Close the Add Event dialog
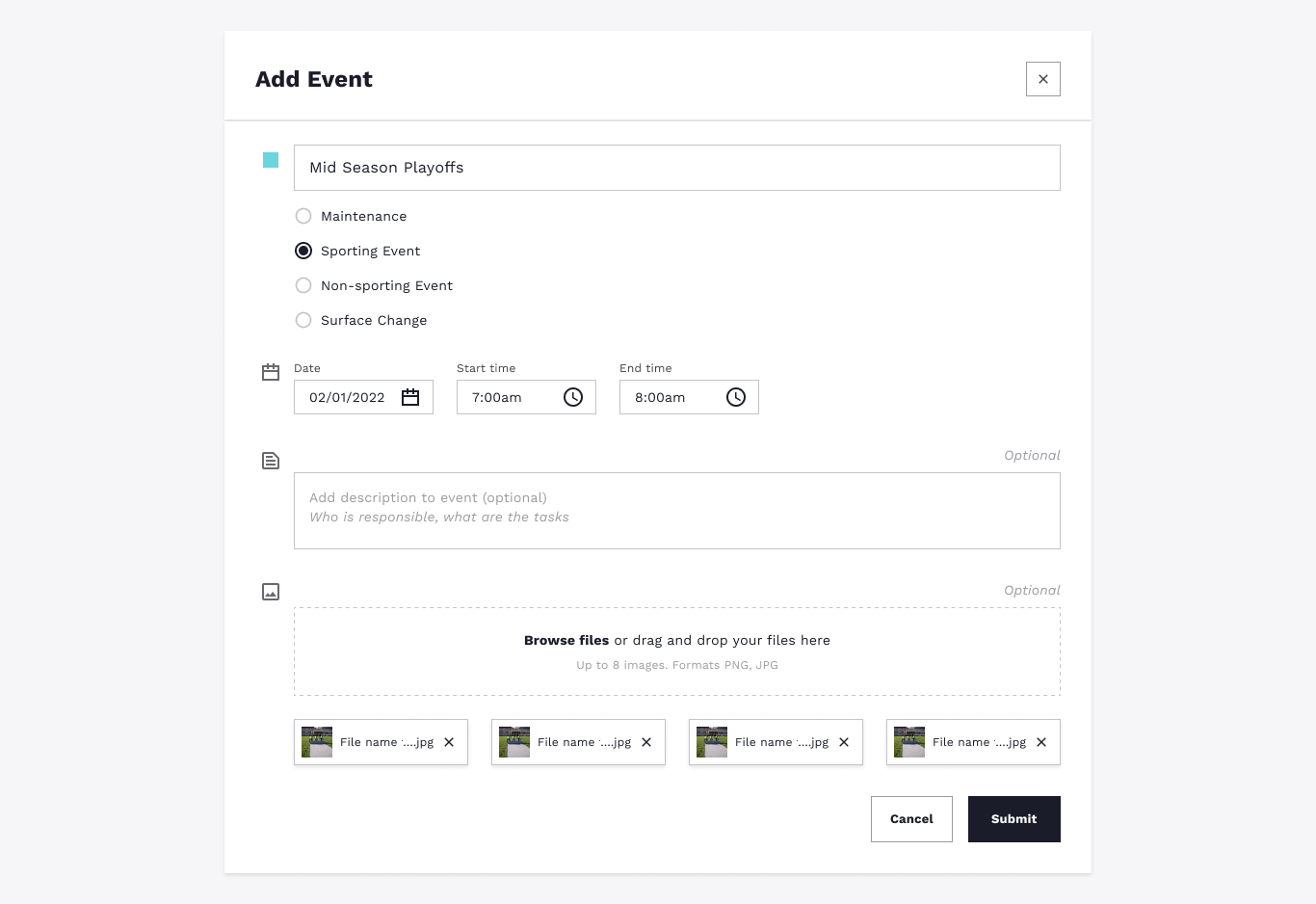The width and height of the screenshot is (1316, 904). click(1043, 79)
